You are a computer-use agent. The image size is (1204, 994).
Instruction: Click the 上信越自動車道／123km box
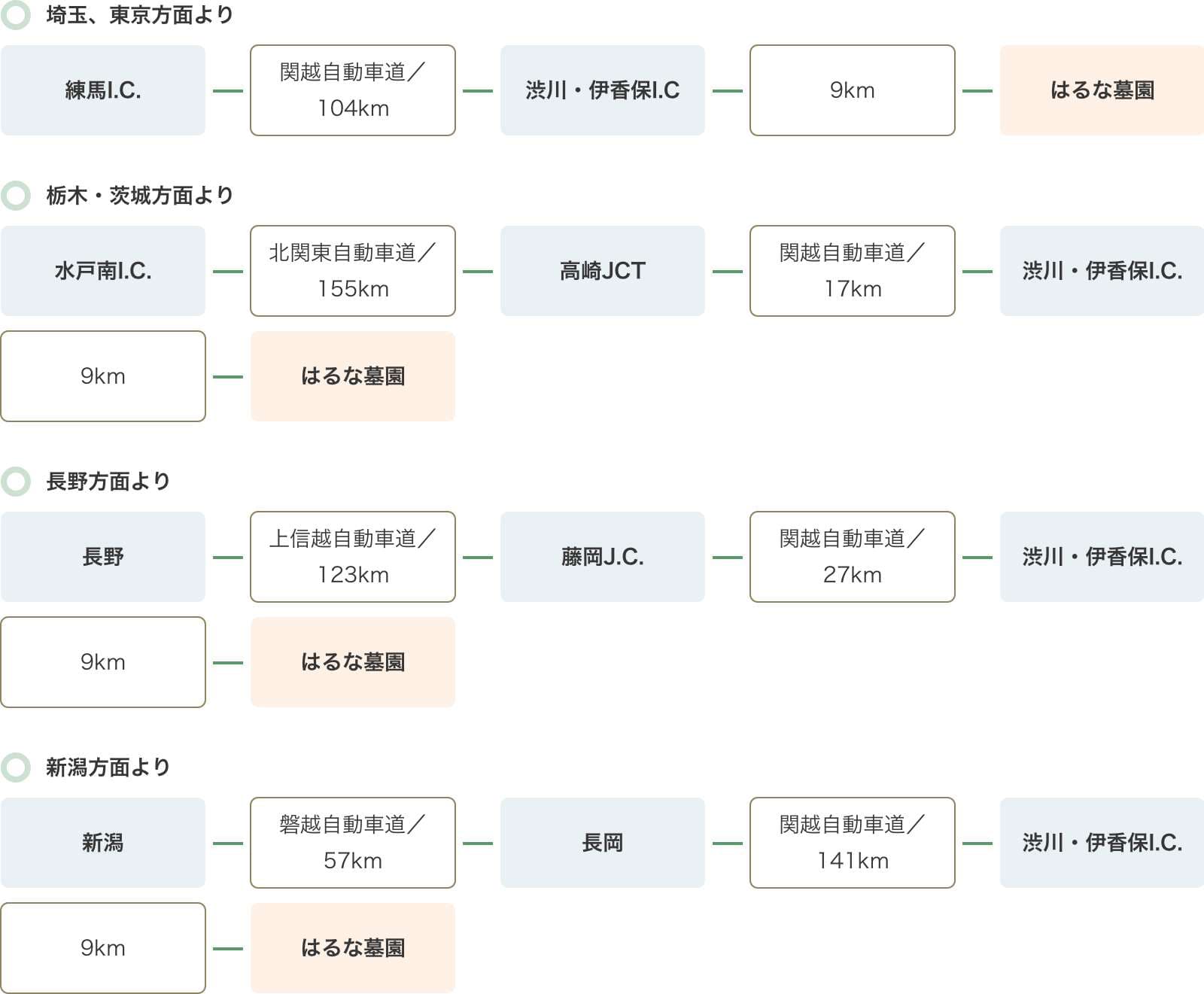pos(353,557)
